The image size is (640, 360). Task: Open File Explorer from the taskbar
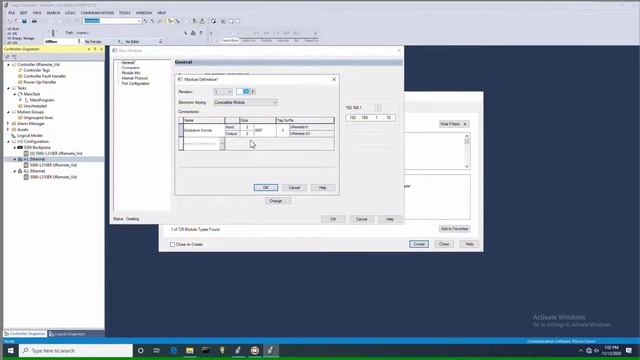tap(190, 351)
